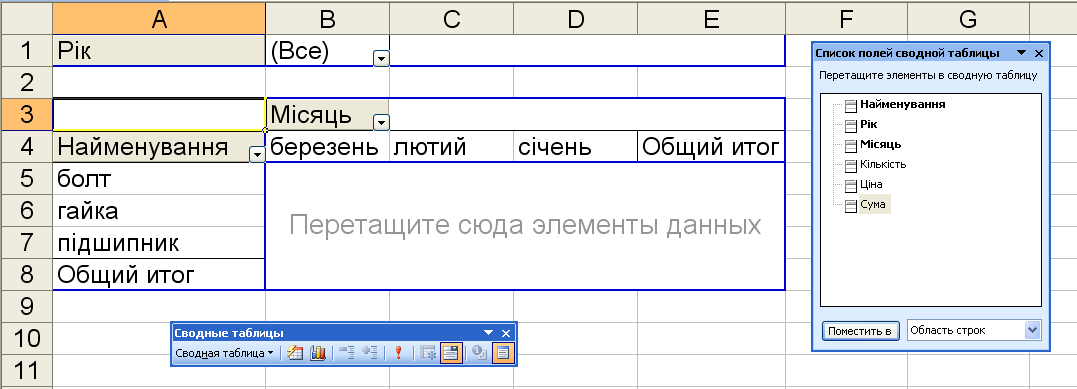Click the підшипник row cell
The width and height of the screenshot is (1077, 389).
point(159,243)
